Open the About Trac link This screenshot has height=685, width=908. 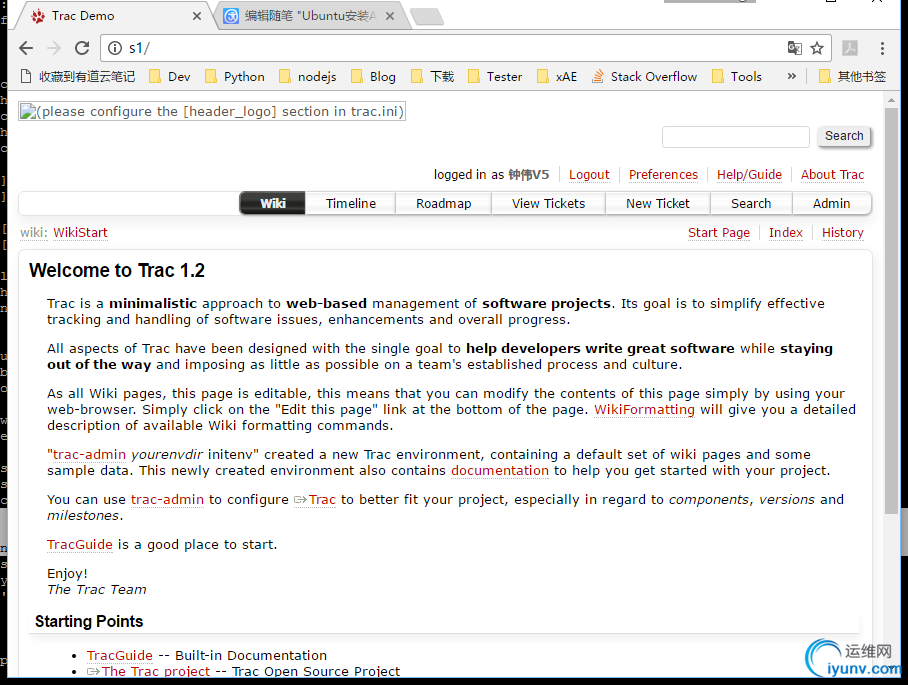(x=832, y=174)
